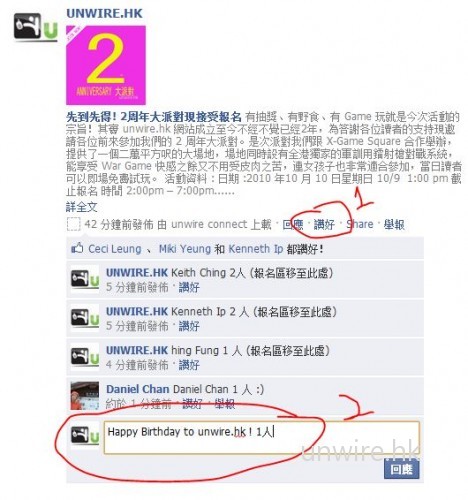Click the avatar beside the comment box
Screen dimensions: 468x500
(x=85, y=435)
